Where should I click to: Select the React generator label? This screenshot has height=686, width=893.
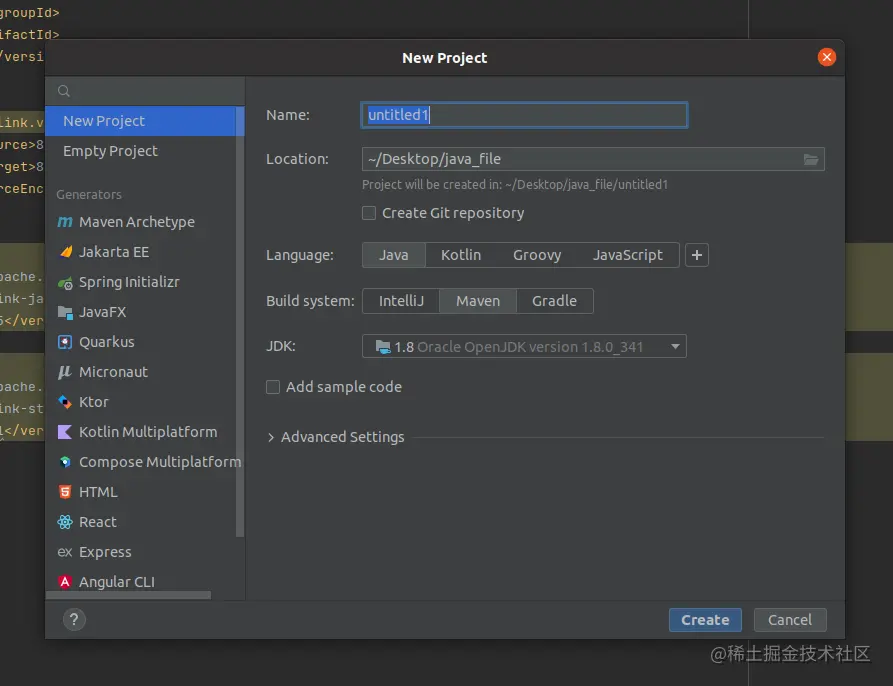coord(97,522)
